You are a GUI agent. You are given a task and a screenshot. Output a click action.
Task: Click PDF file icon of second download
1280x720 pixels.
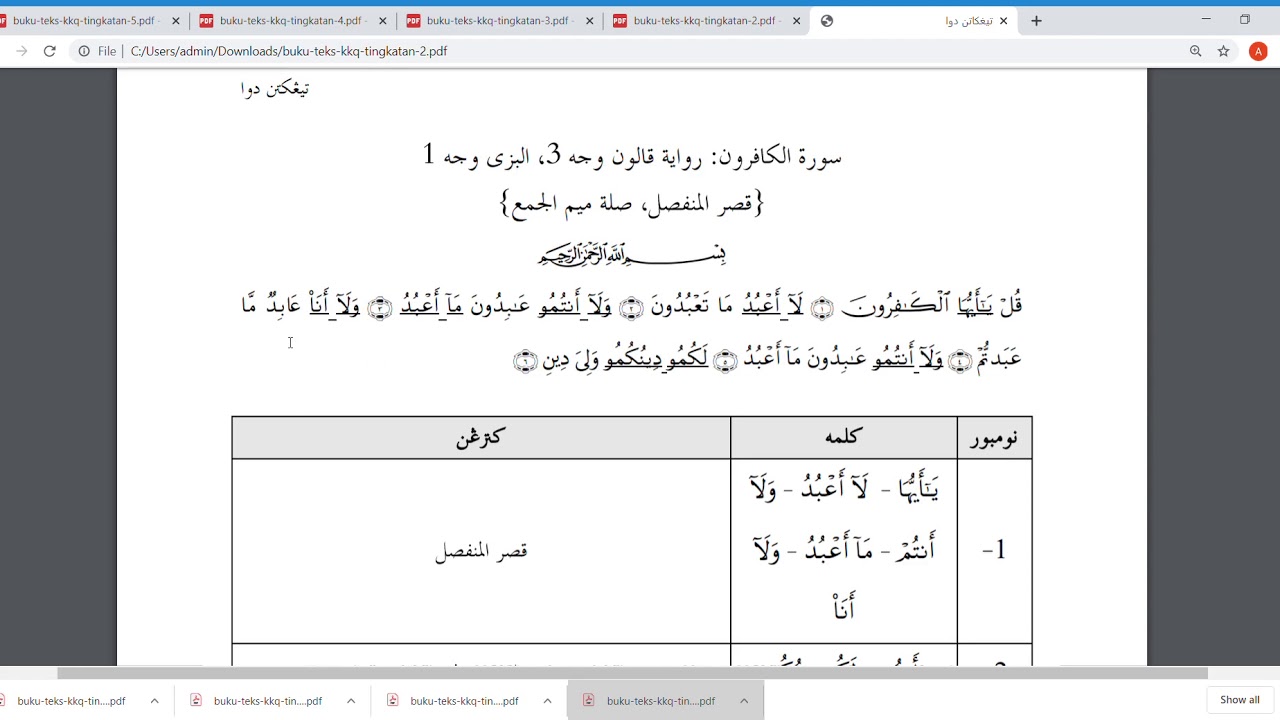pos(197,701)
